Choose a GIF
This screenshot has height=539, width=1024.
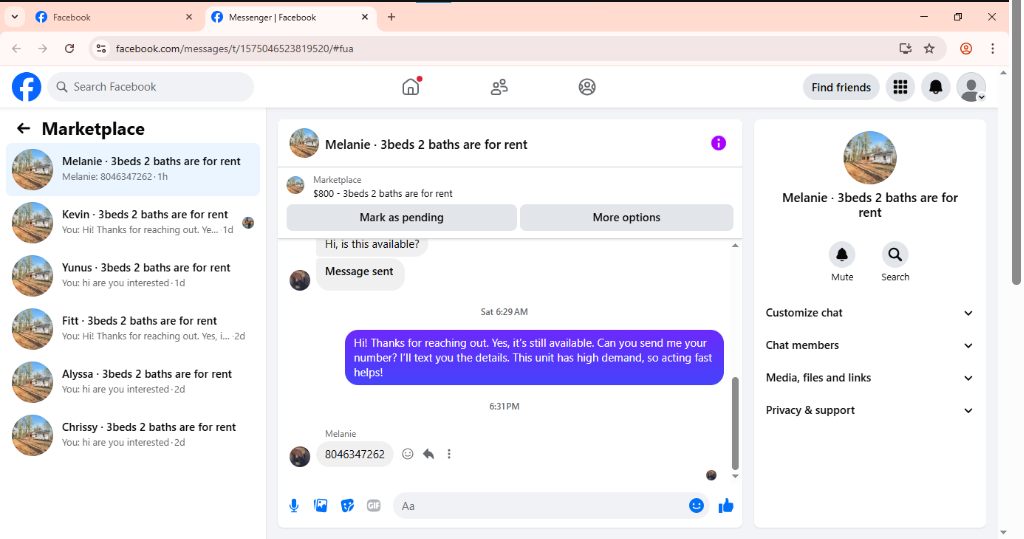[x=374, y=506]
